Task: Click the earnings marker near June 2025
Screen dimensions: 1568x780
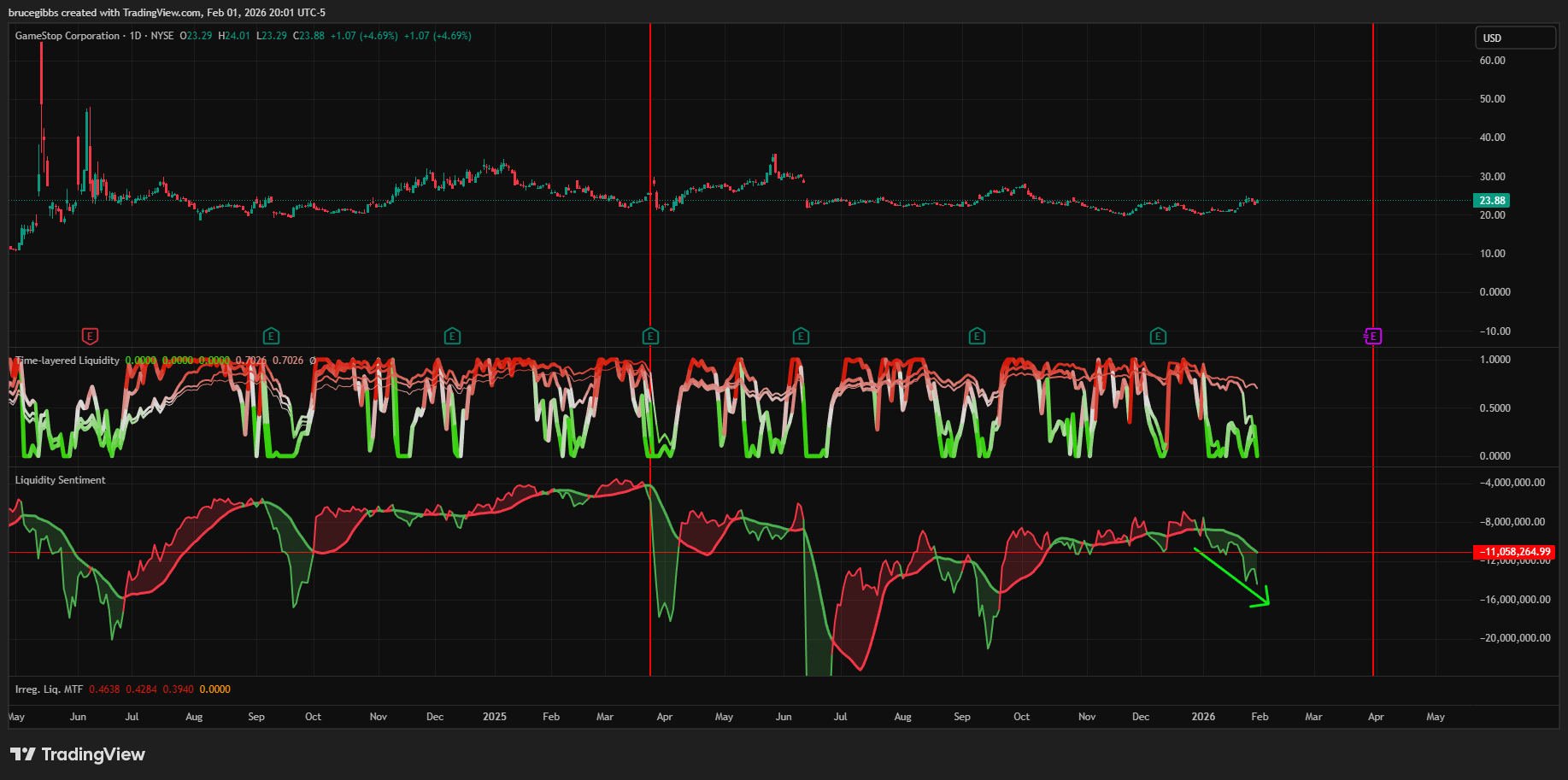Action: coord(801,336)
